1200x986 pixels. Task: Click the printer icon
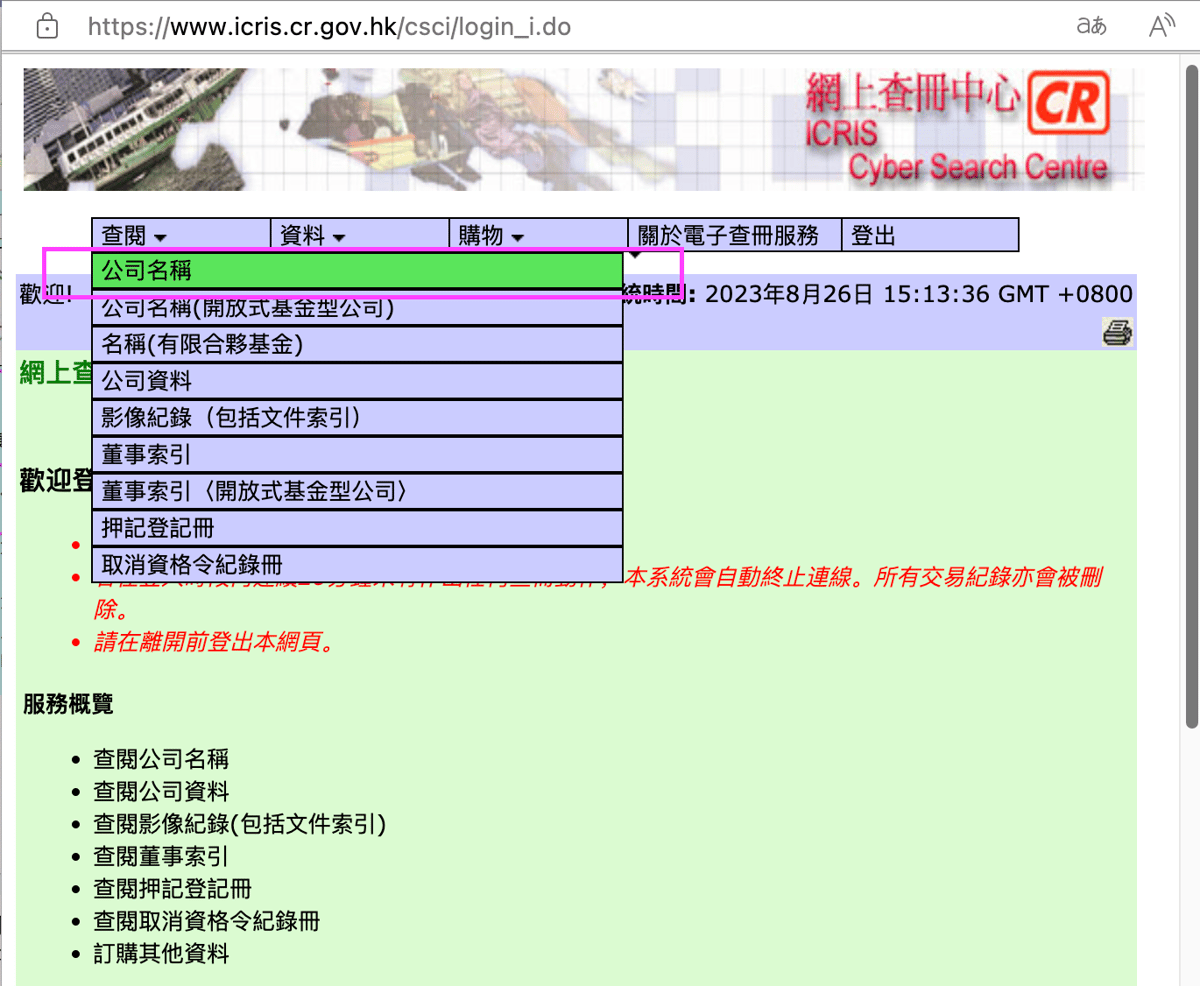(x=1117, y=332)
